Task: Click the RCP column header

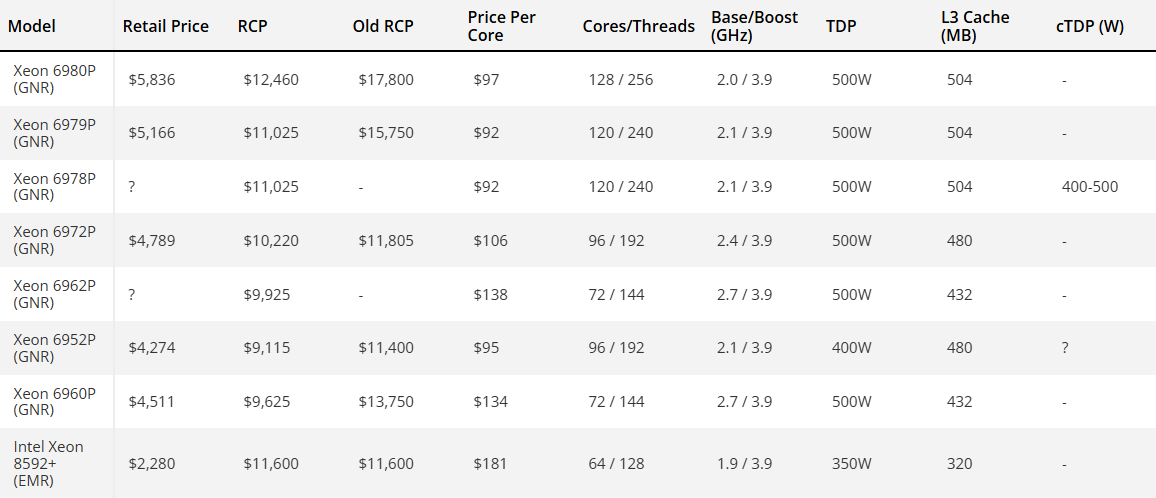Action: tap(252, 26)
